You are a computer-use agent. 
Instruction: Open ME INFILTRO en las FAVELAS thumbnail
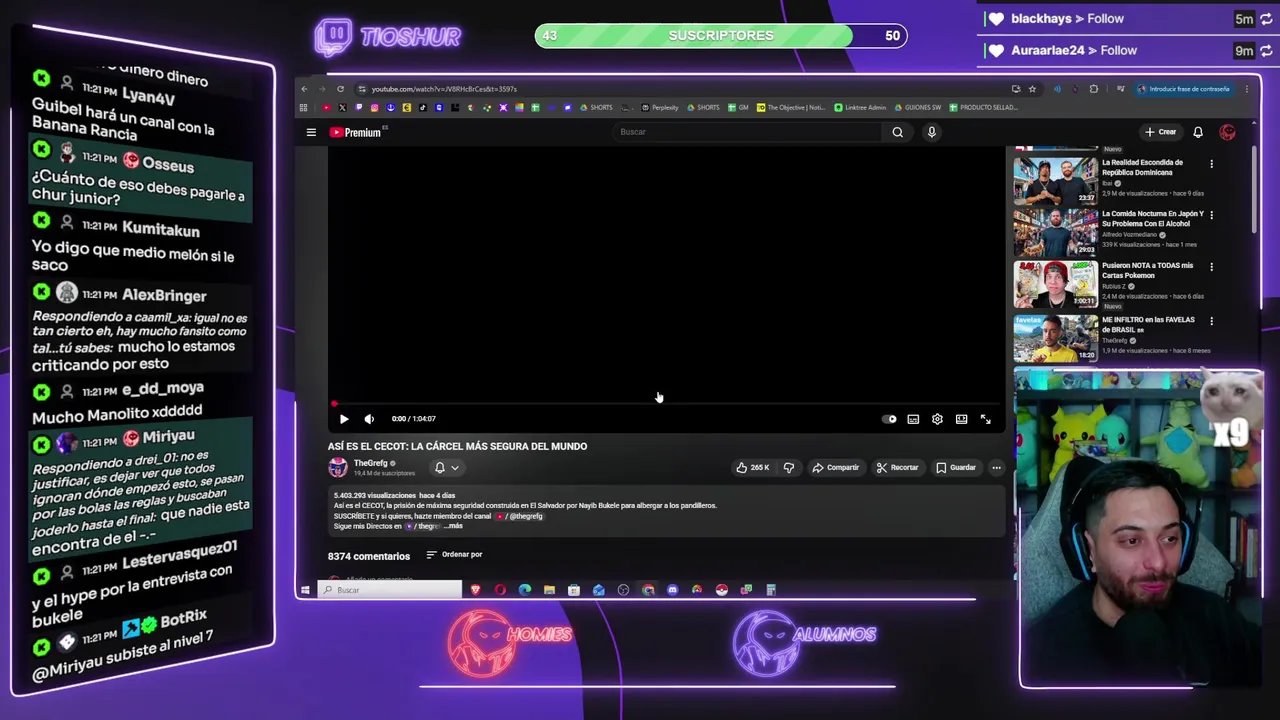coord(1055,338)
